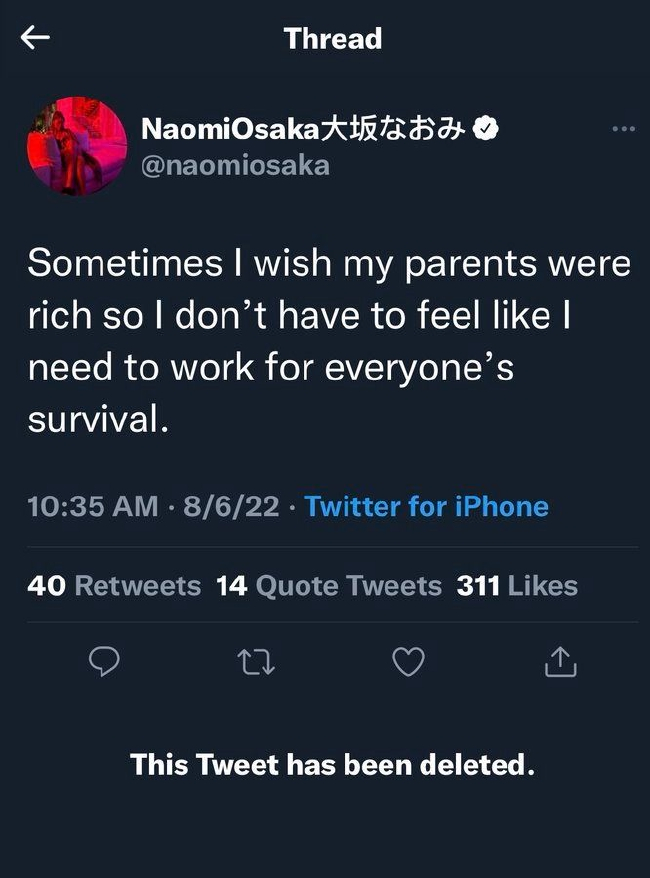Show the 311 Likes list
The height and width of the screenshot is (878, 650).
[x=516, y=585]
